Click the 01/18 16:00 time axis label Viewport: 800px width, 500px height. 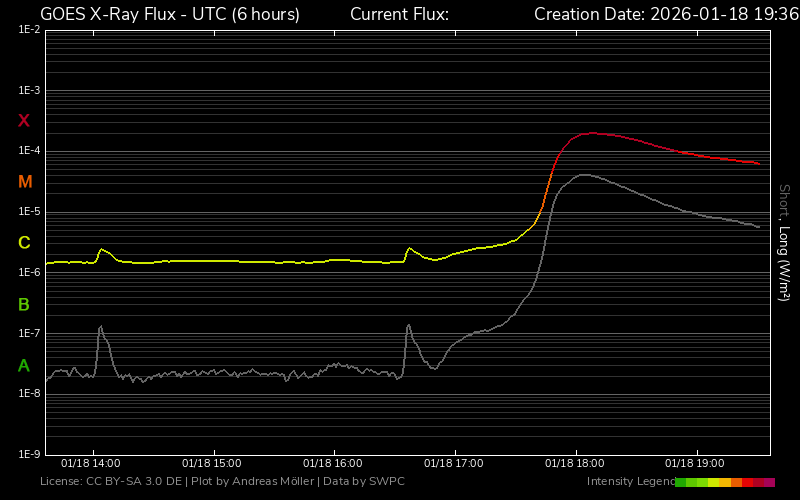point(332,464)
